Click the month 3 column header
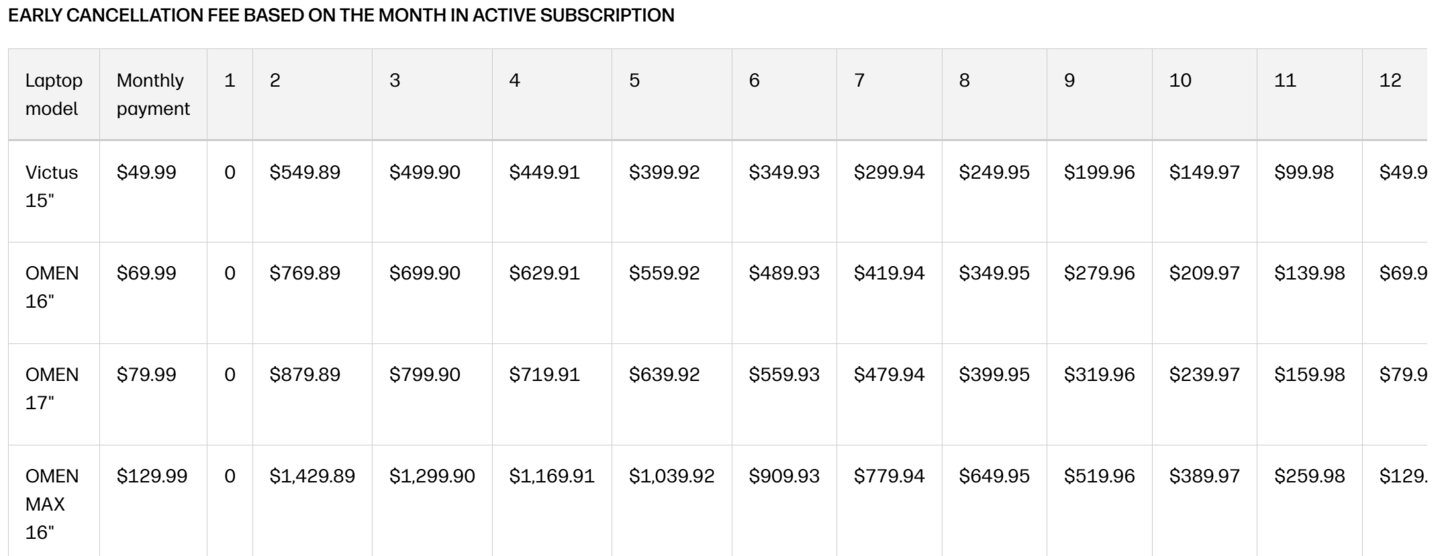This screenshot has height=556, width=1440. click(x=395, y=81)
